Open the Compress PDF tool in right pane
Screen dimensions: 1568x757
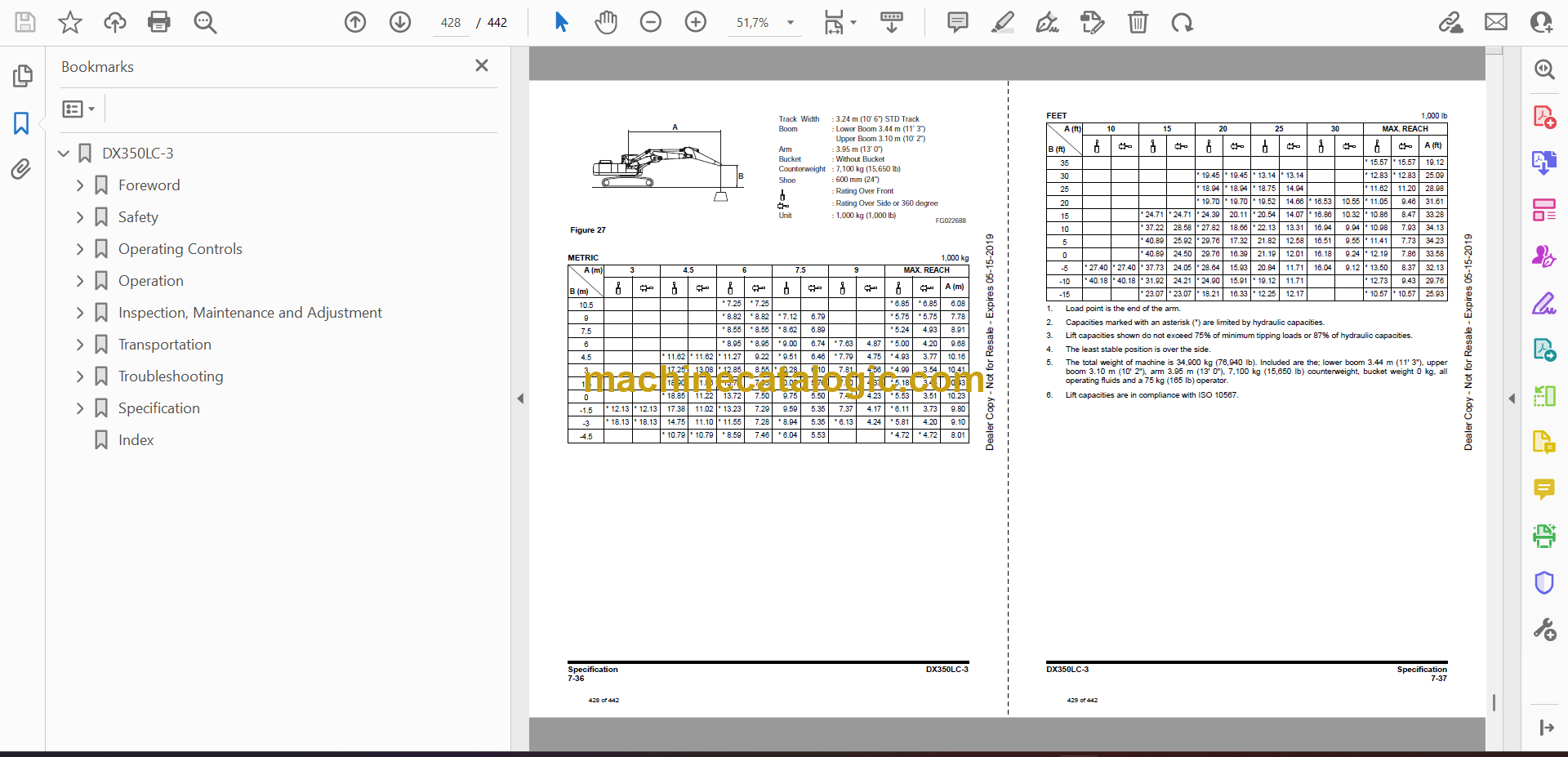coord(1543,396)
